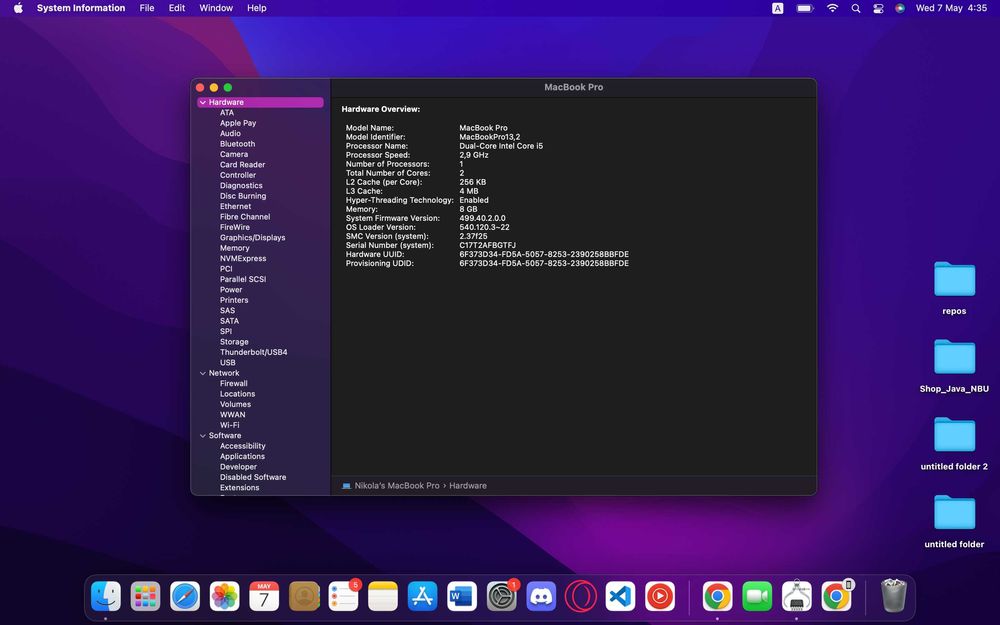Image resolution: width=1000 pixels, height=625 pixels.
Task: Select Firewall under Network
Action: pos(233,384)
